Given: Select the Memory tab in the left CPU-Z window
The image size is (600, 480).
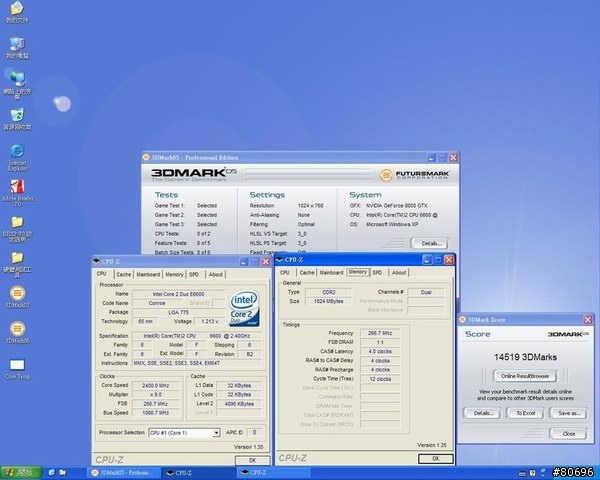Looking at the screenshot, I should [x=174, y=274].
